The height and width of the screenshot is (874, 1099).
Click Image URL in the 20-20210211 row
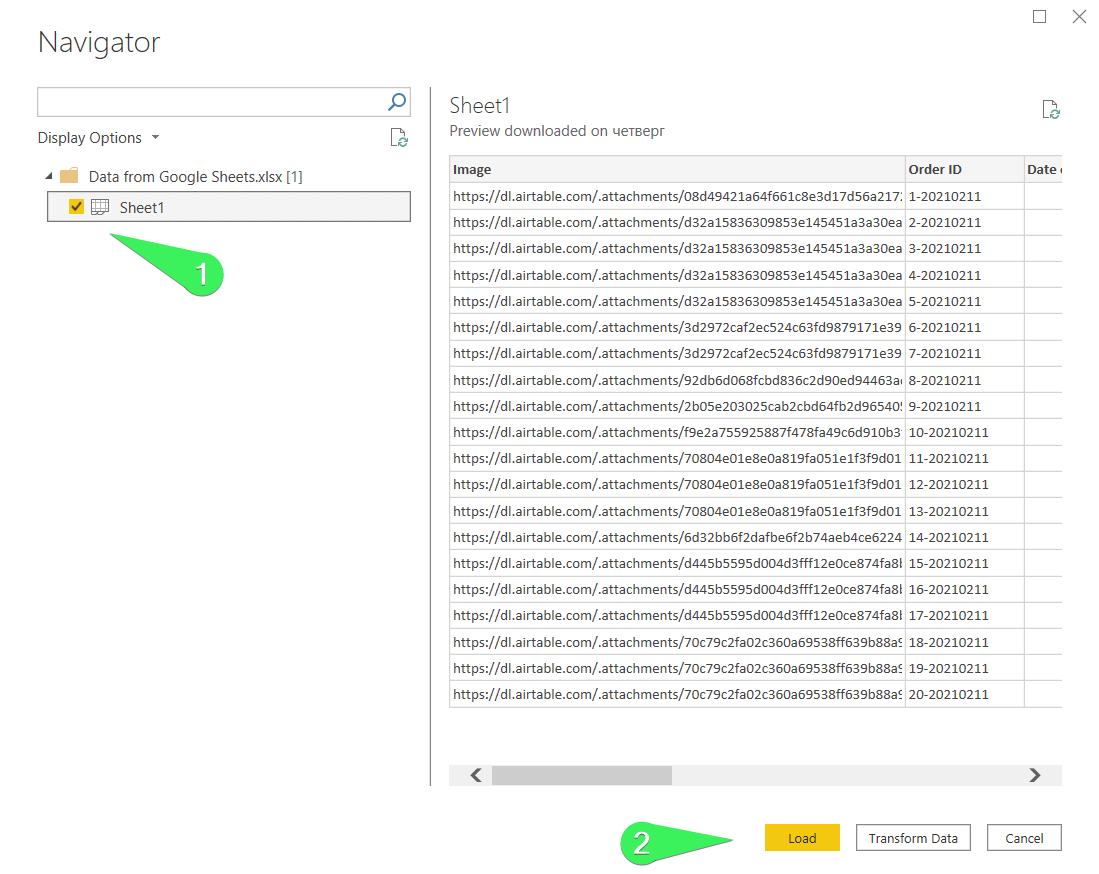tap(677, 694)
